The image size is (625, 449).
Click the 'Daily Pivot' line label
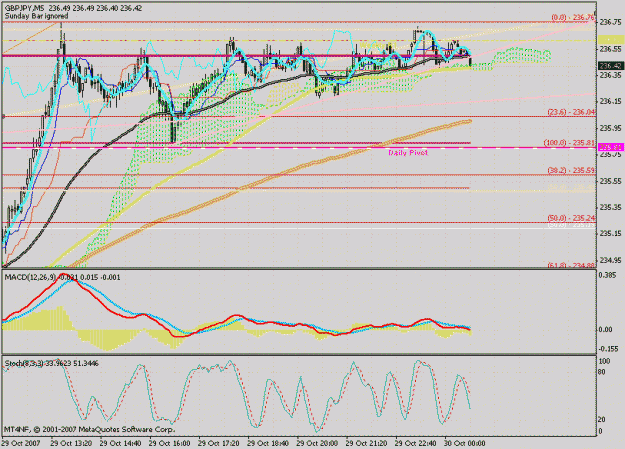coord(408,153)
